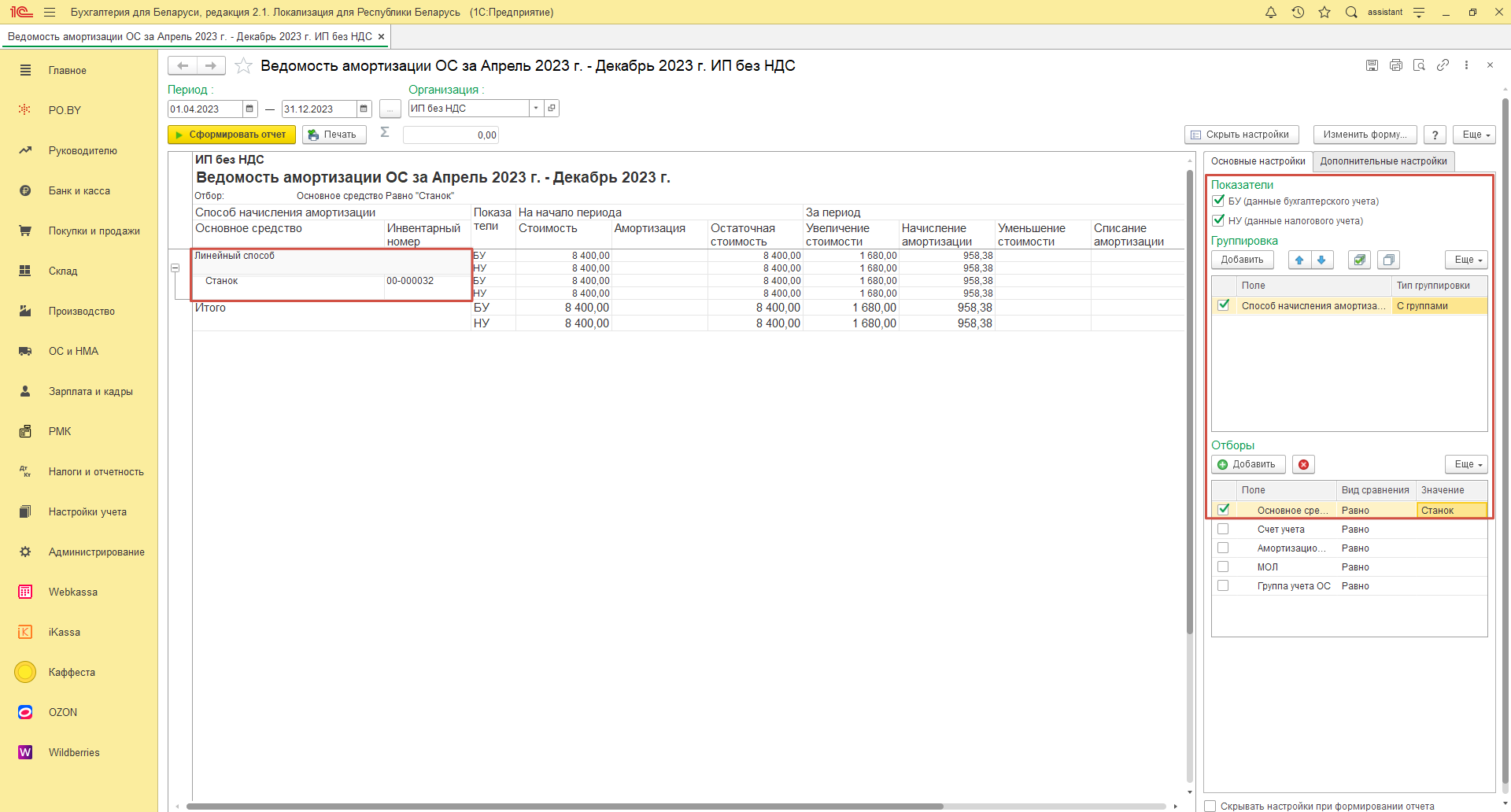
Task: Open start date calendar picker
Action: coord(249,109)
